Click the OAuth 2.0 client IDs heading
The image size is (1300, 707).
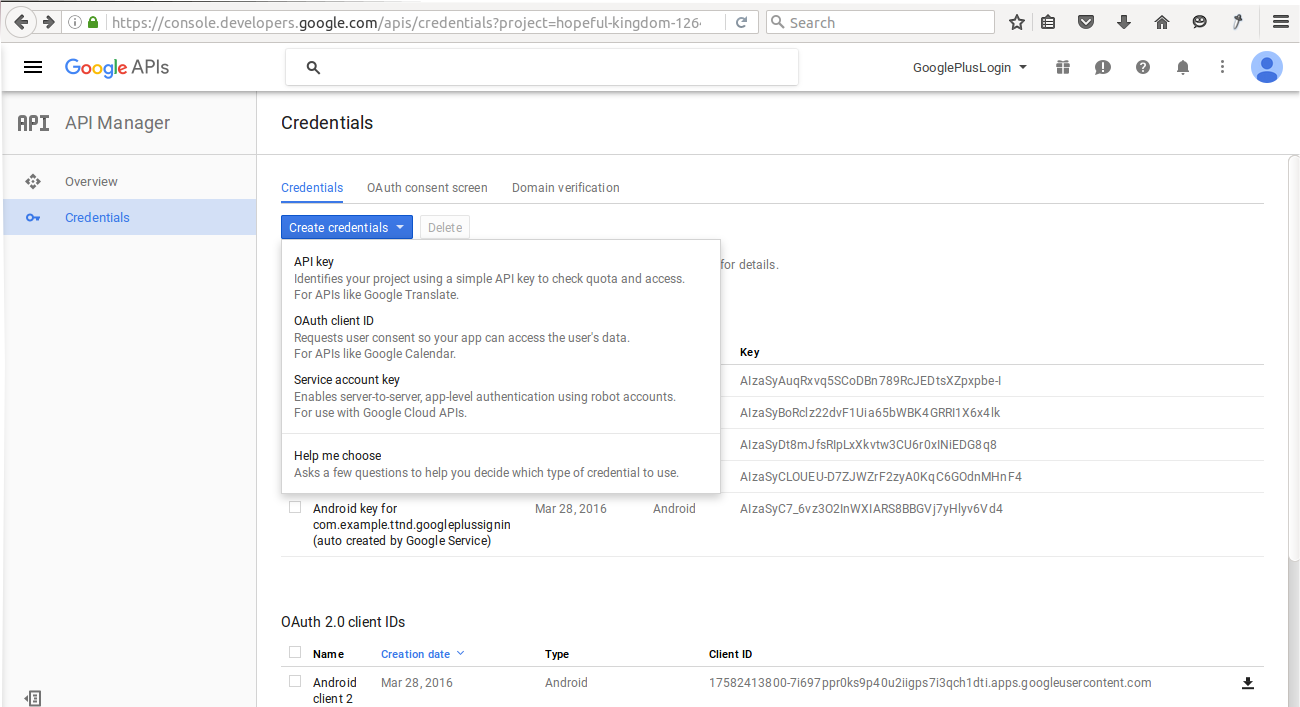point(343,622)
